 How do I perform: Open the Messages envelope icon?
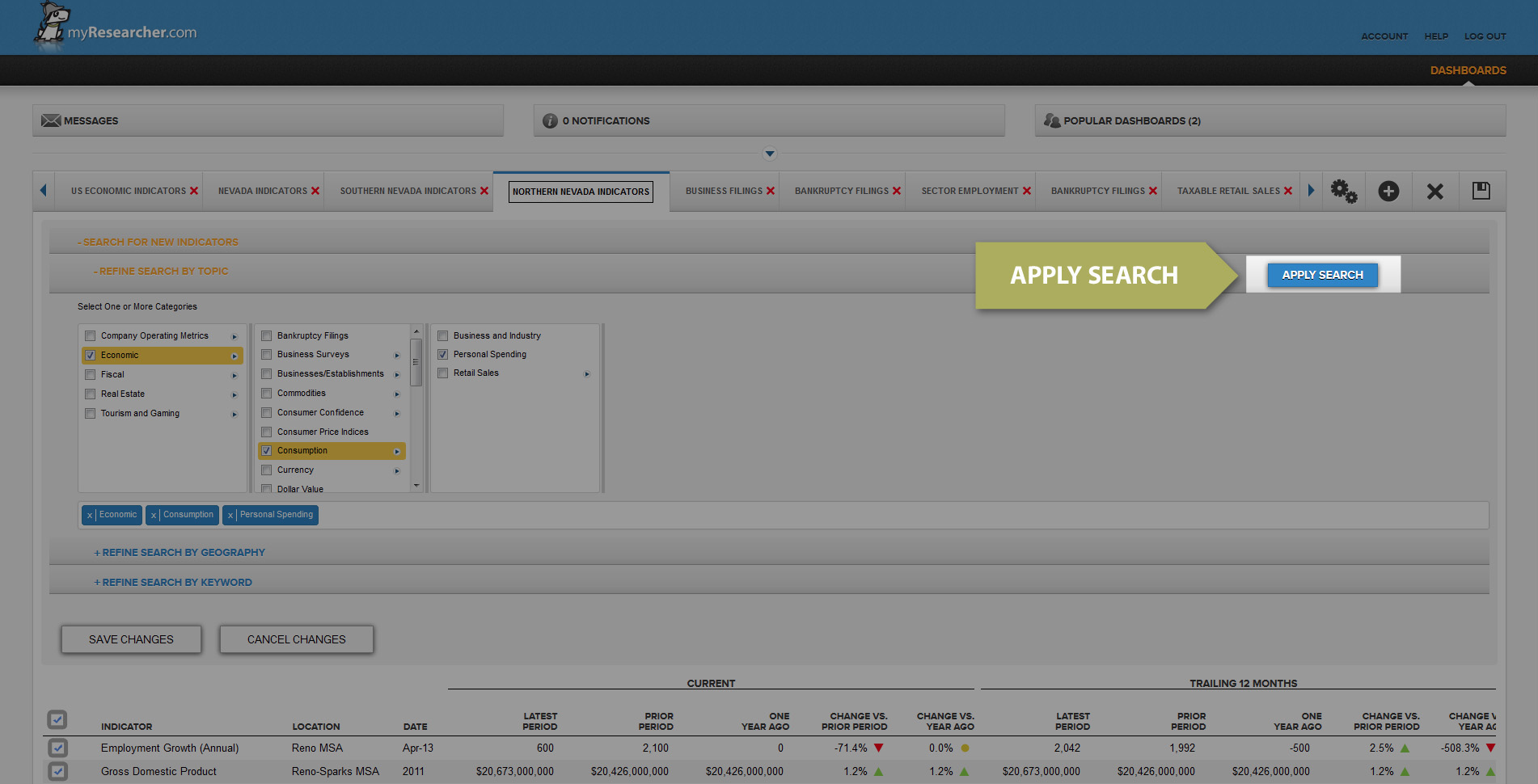click(x=51, y=120)
